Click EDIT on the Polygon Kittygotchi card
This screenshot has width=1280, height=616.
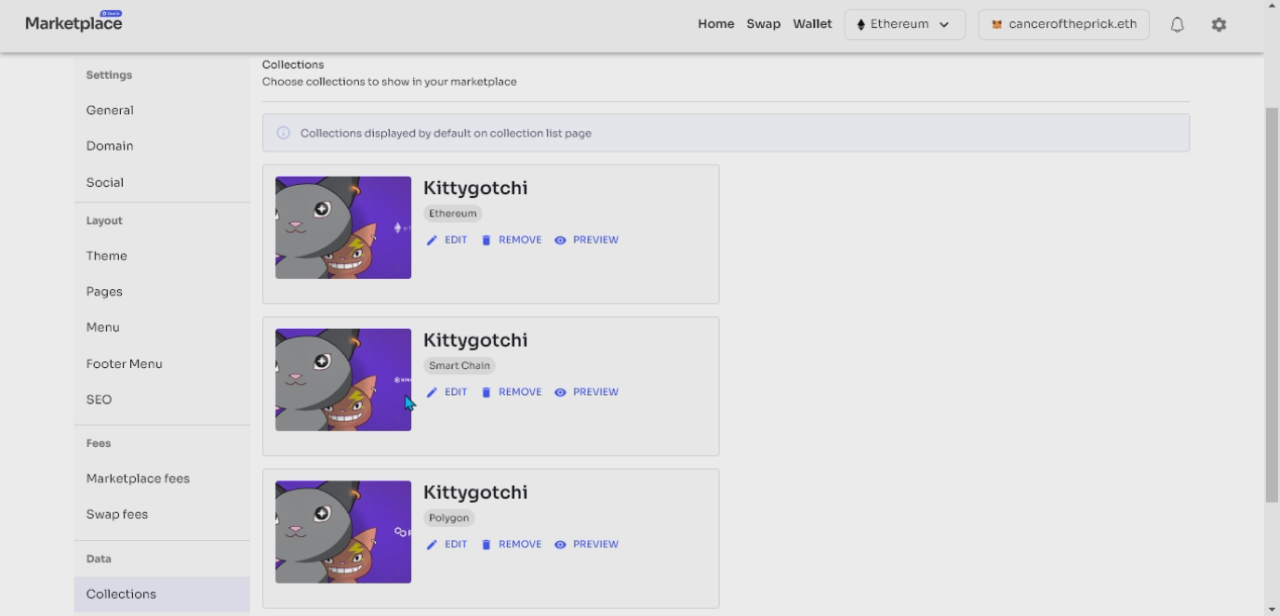[x=447, y=544]
